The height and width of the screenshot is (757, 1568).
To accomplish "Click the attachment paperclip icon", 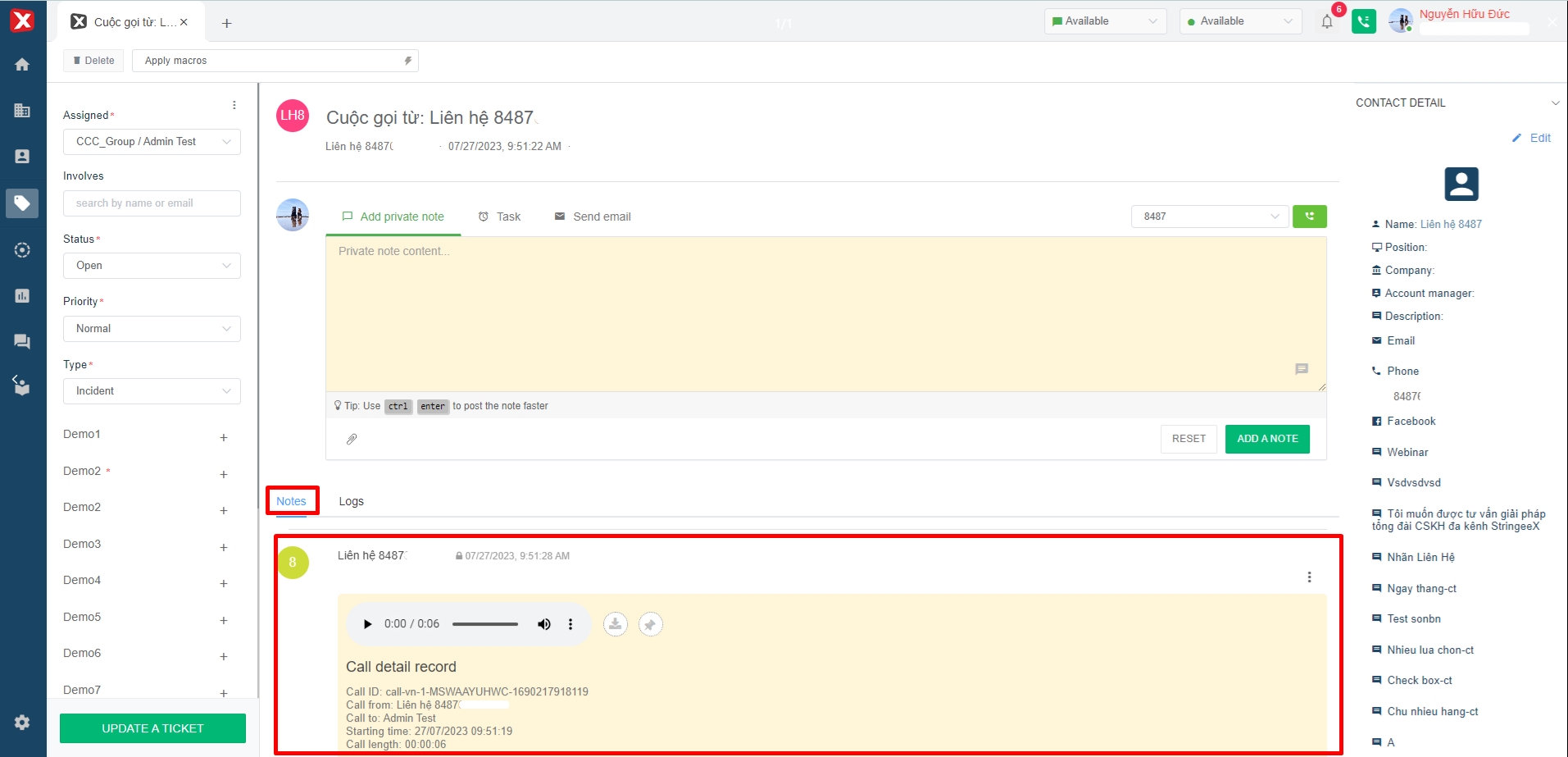I will point(352,440).
